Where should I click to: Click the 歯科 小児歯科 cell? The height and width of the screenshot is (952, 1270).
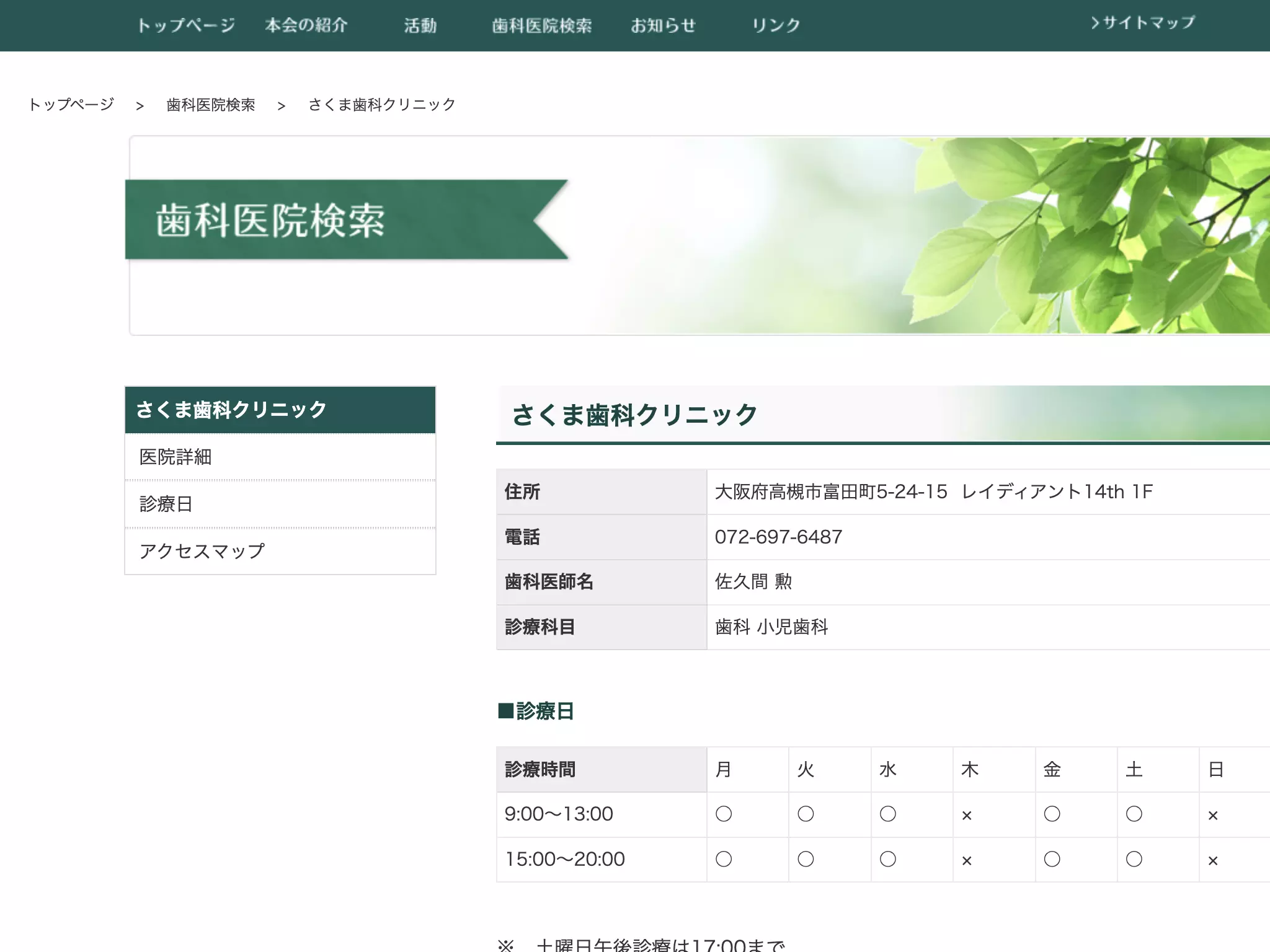[988, 627]
